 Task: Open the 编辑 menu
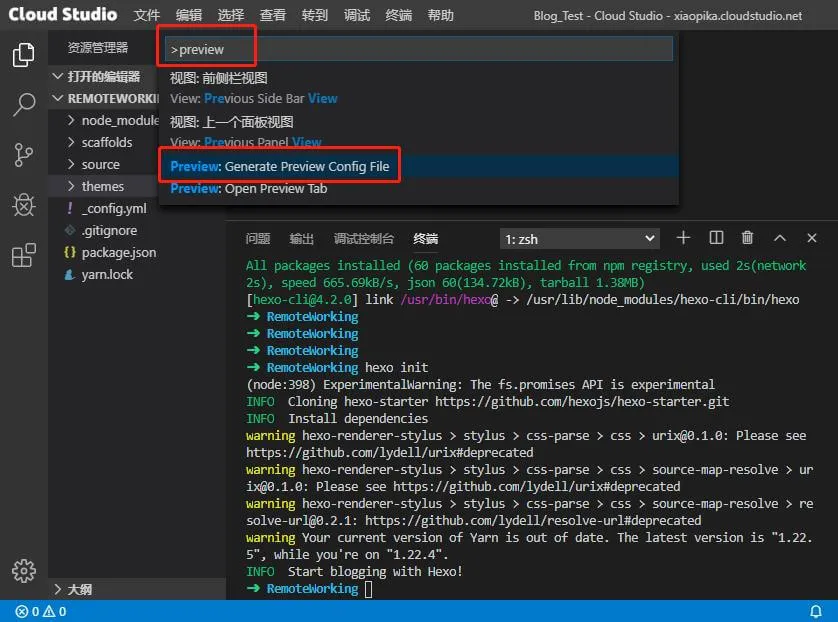(x=189, y=15)
